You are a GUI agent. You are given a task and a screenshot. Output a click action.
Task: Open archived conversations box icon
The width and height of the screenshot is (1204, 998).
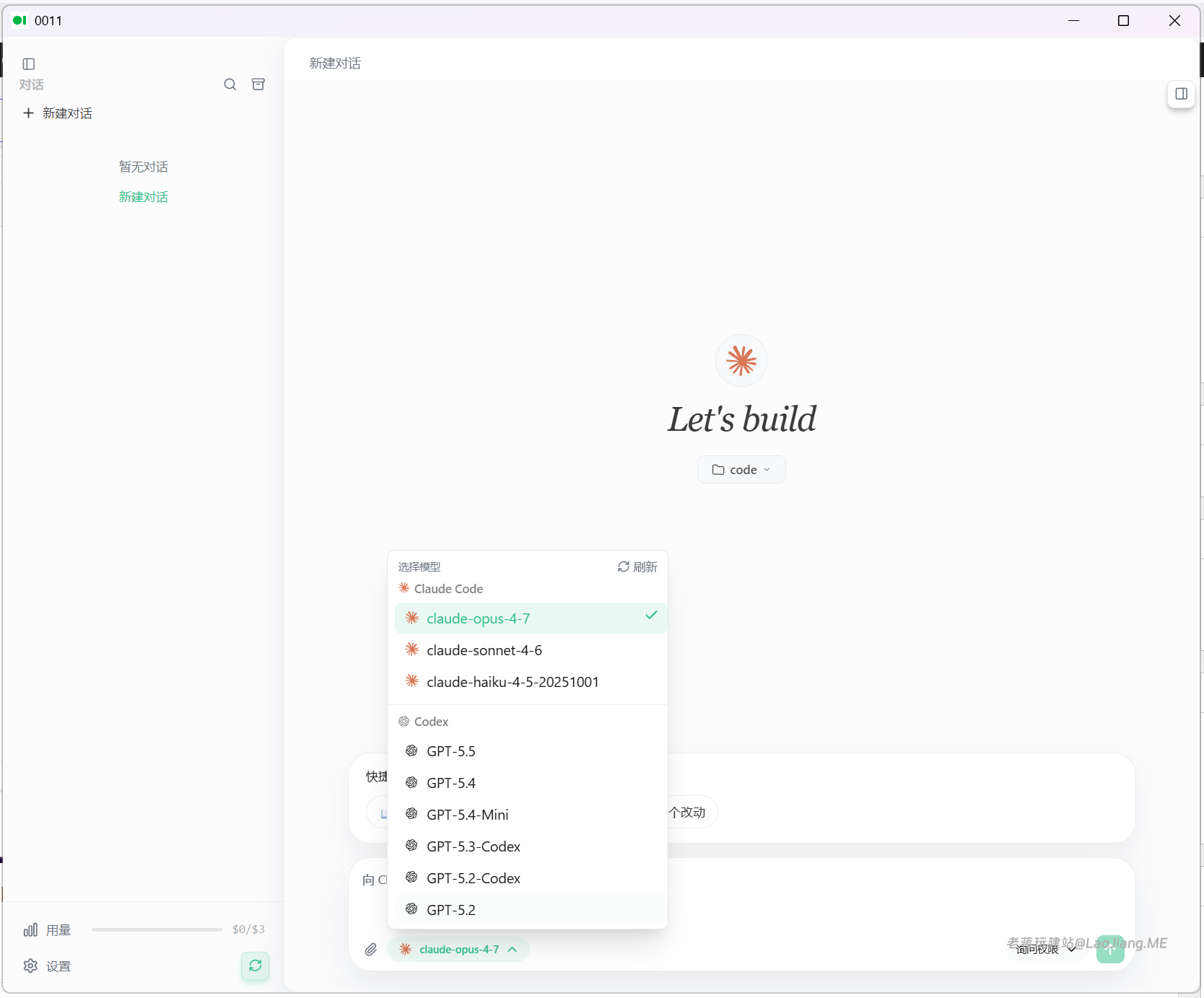258,84
